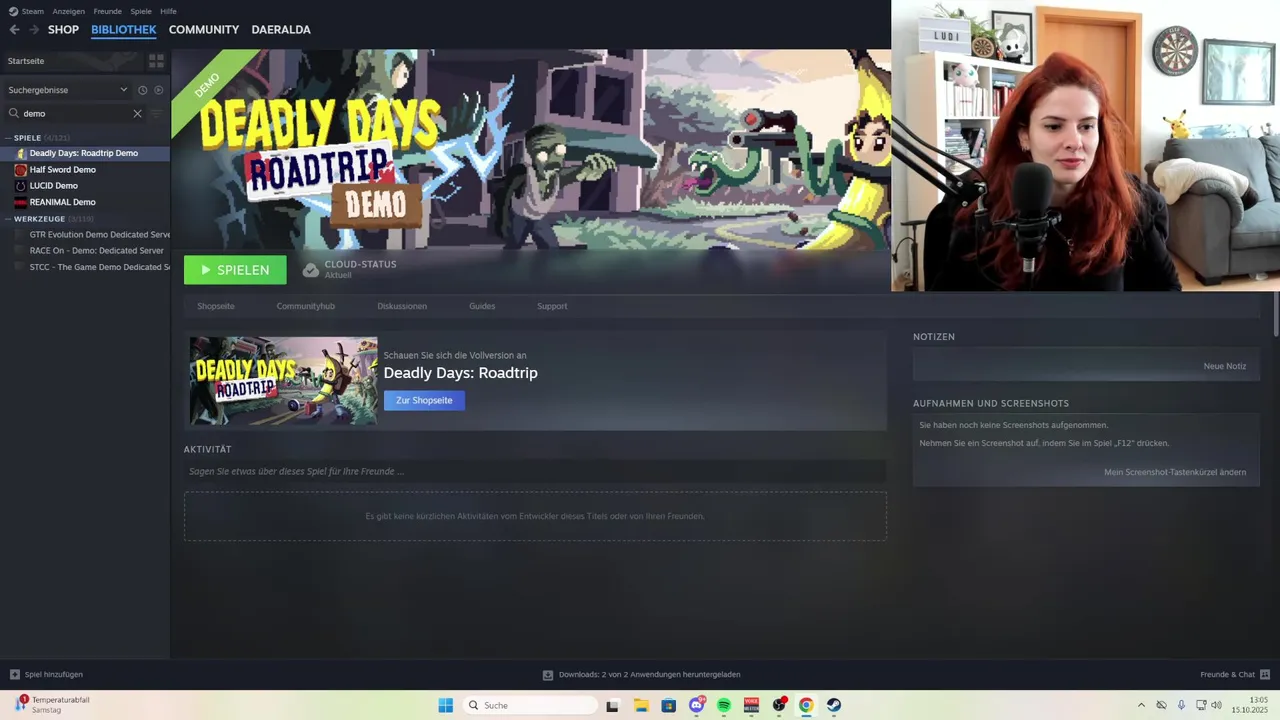This screenshot has width=1280, height=720.
Task: Open Chrome from the taskbar
Action: point(806,705)
